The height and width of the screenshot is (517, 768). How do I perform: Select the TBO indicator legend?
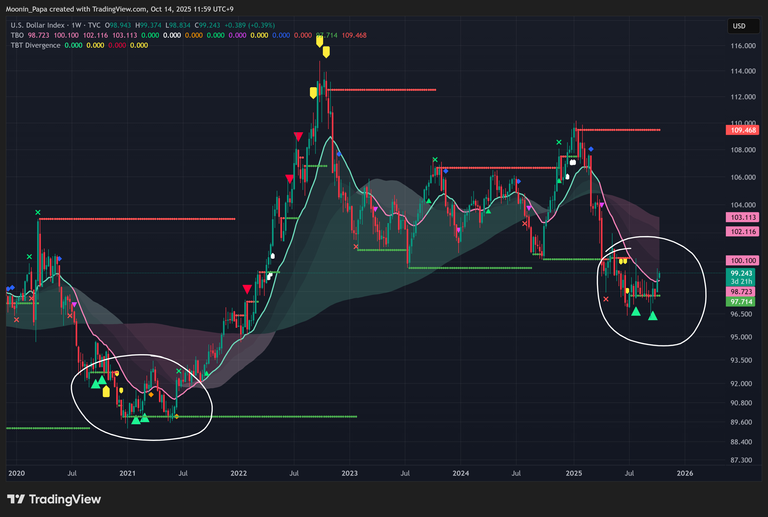click(15, 35)
